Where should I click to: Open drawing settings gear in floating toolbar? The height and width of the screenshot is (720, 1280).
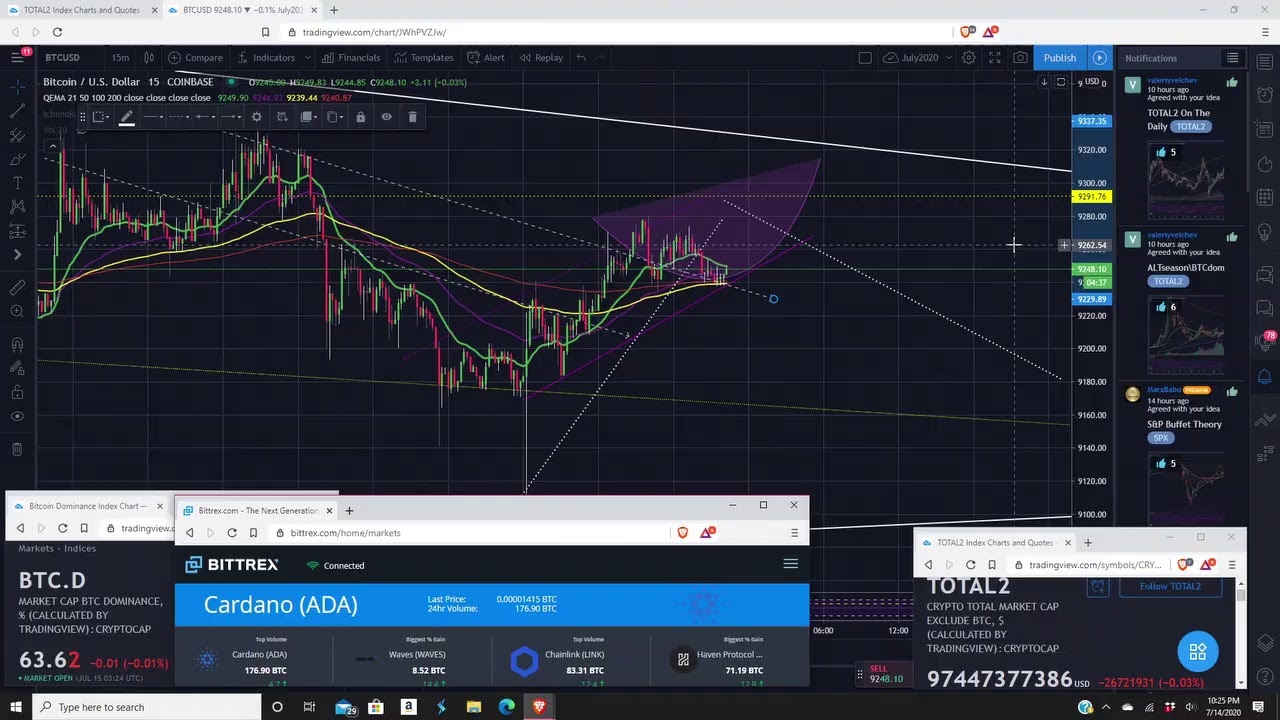click(x=256, y=117)
